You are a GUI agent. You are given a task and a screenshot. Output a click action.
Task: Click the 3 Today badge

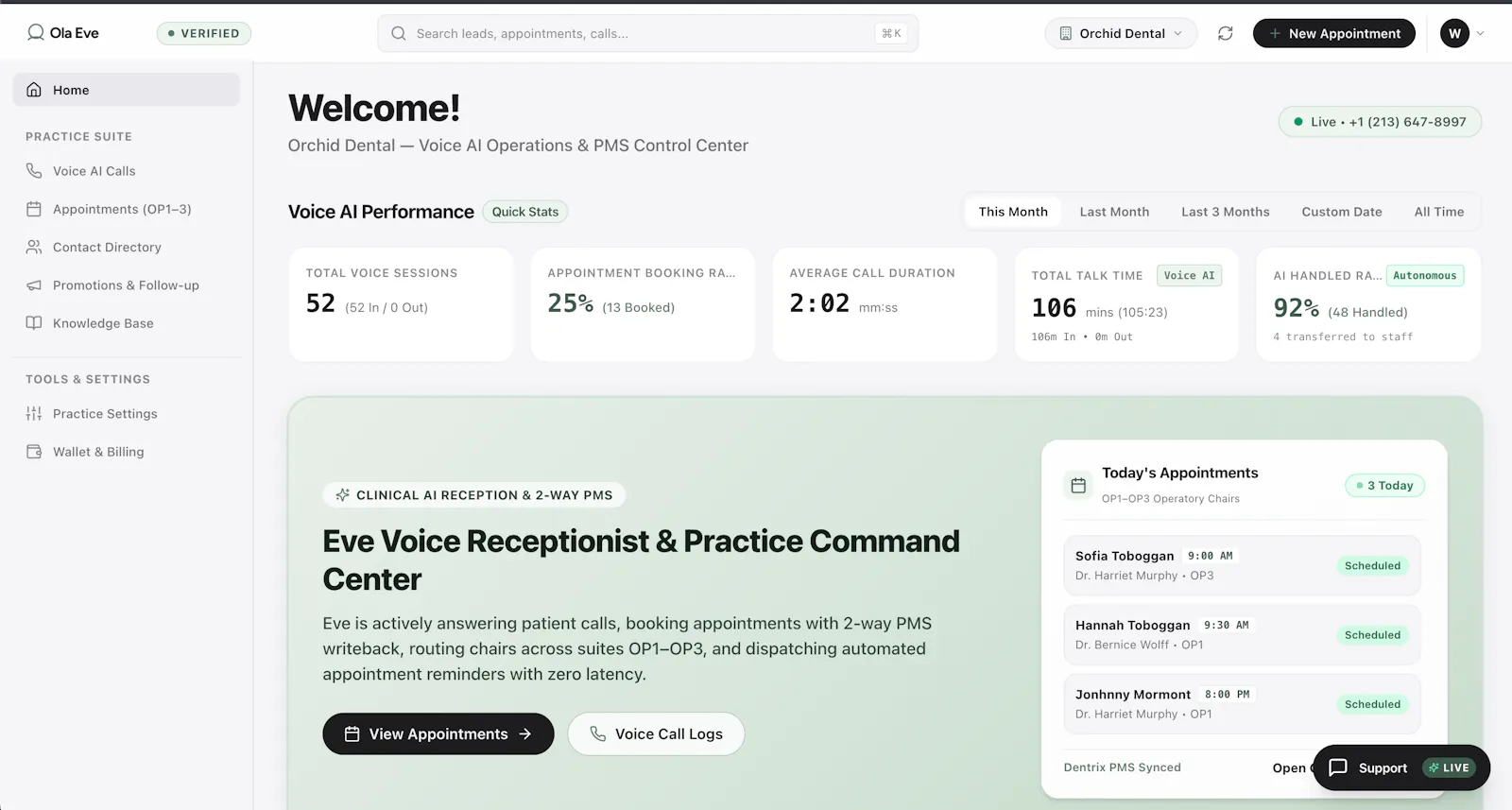click(1385, 486)
